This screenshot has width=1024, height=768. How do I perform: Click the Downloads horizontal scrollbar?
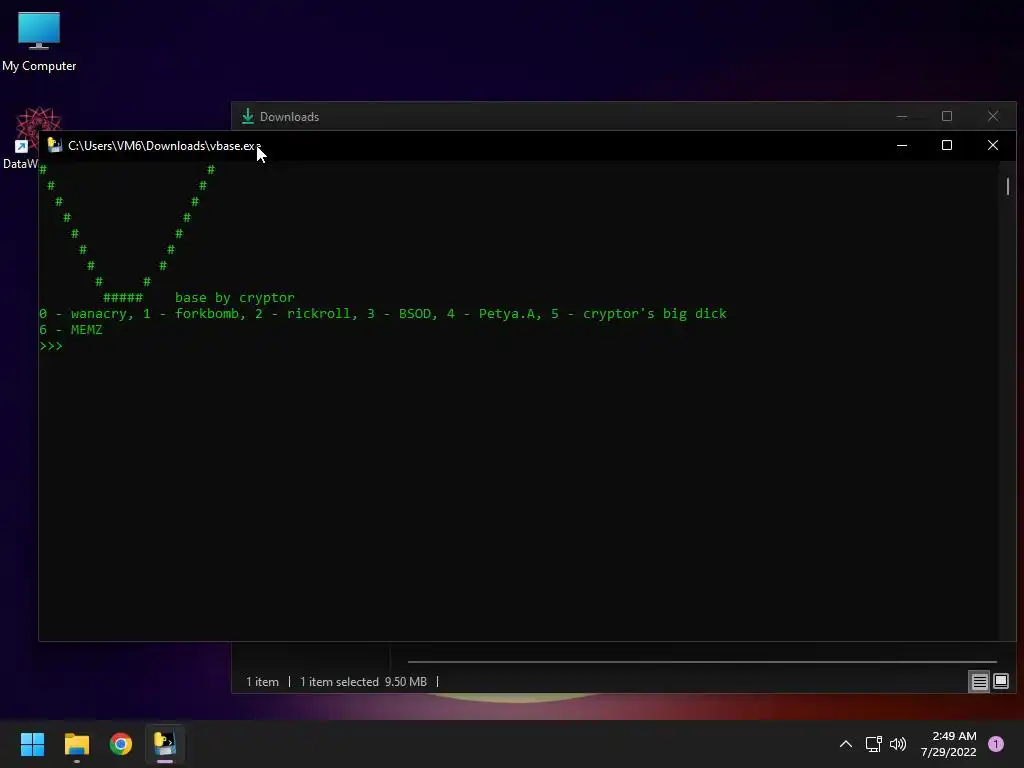[702, 662]
